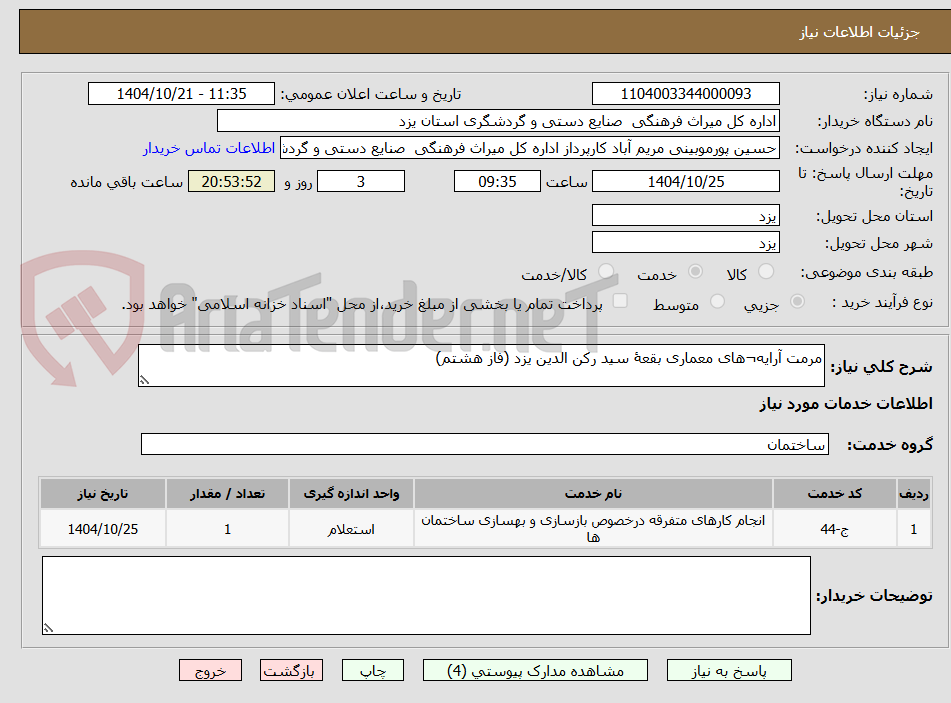951x703 pixels.
Task: Open the اطلاعات تماس خریدار link
Action: click(209, 148)
